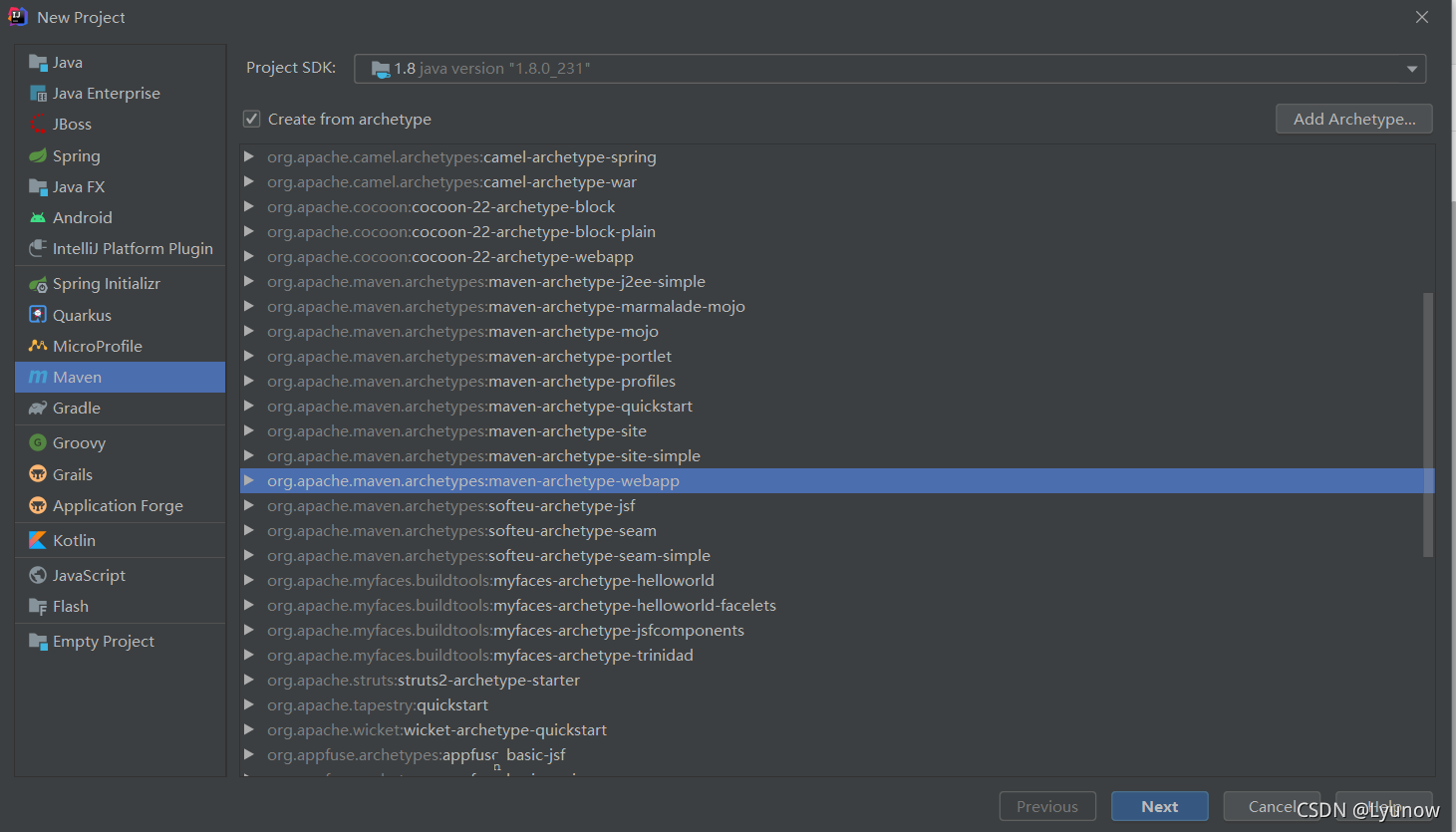Viewport: 1456px width, 832px height.
Task: Select myfaces-archetype-jsfcomponents row
Action: pyautogui.click(x=837, y=631)
